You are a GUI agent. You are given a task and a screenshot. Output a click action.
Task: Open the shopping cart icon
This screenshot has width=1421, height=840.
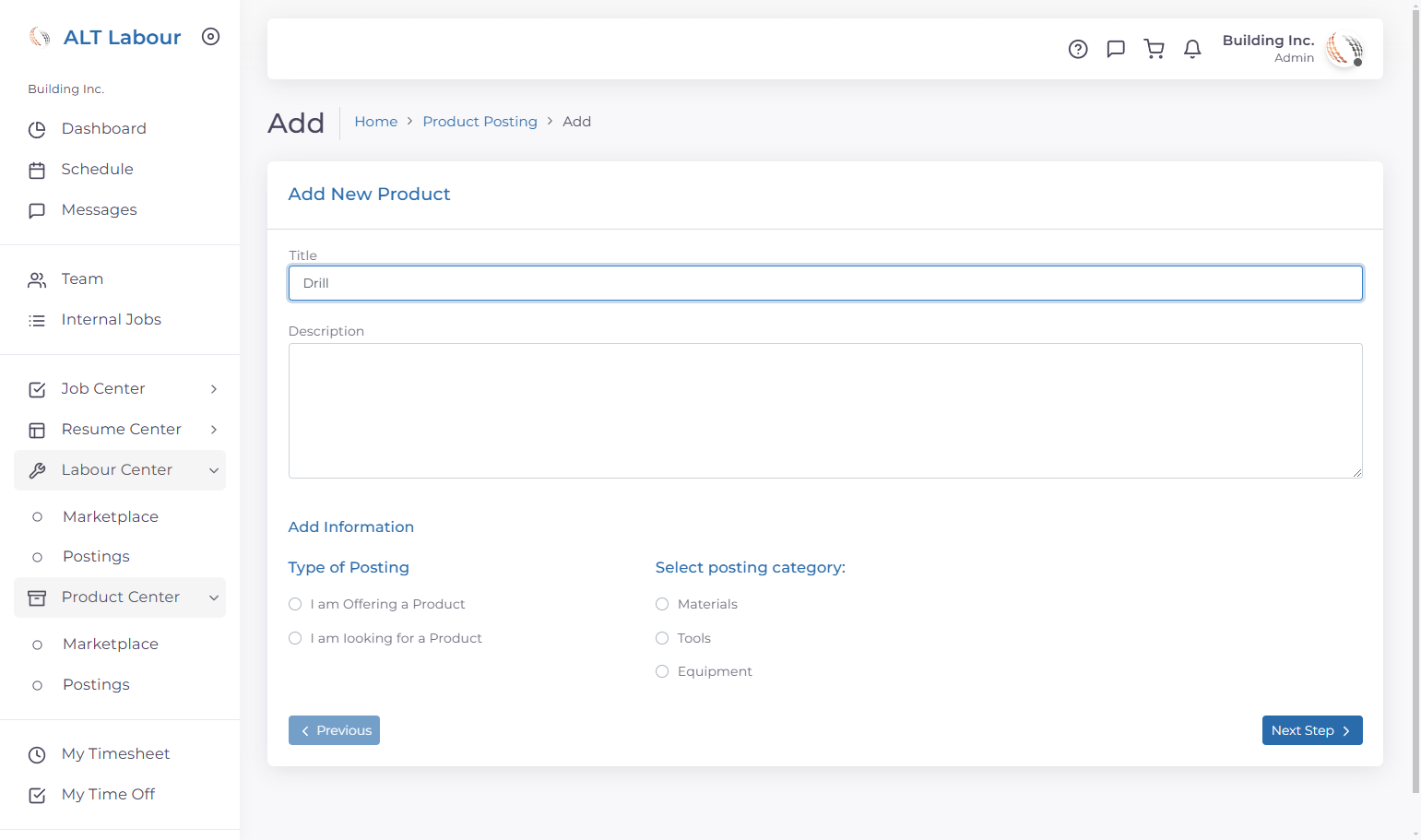click(1154, 49)
